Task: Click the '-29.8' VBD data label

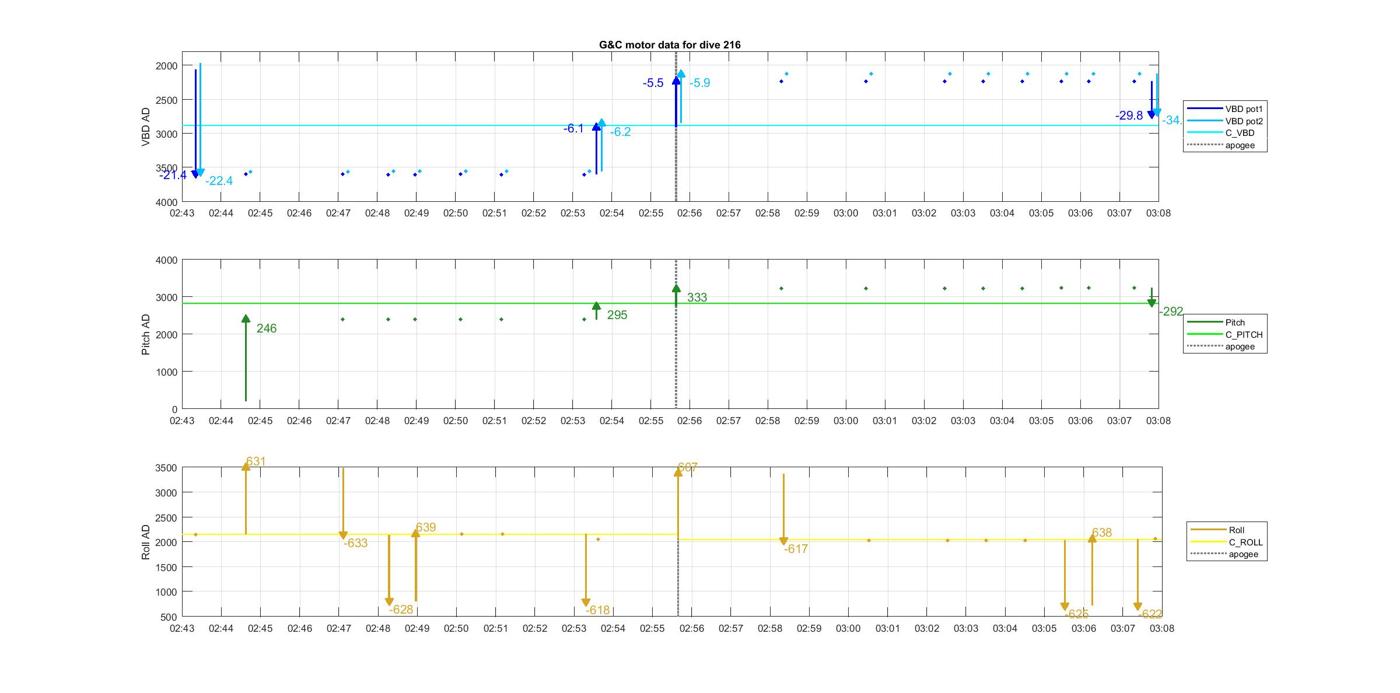Action: (1129, 116)
